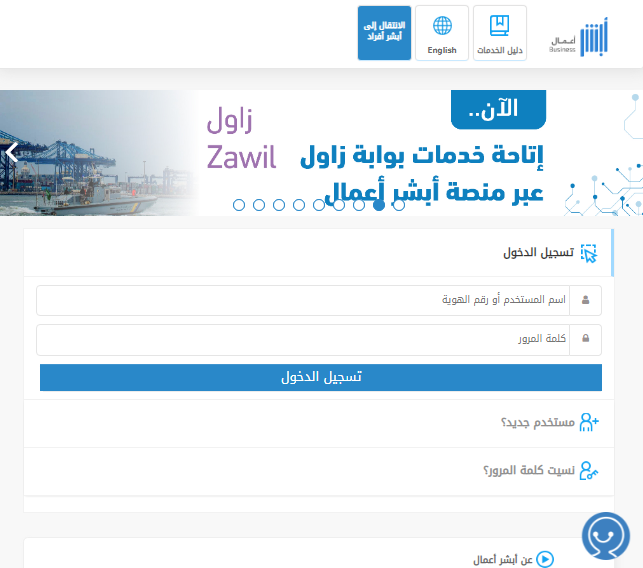Select the first carousel dot
Image resolution: width=643 pixels, height=568 pixels.
pyautogui.click(x=239, y=205)
